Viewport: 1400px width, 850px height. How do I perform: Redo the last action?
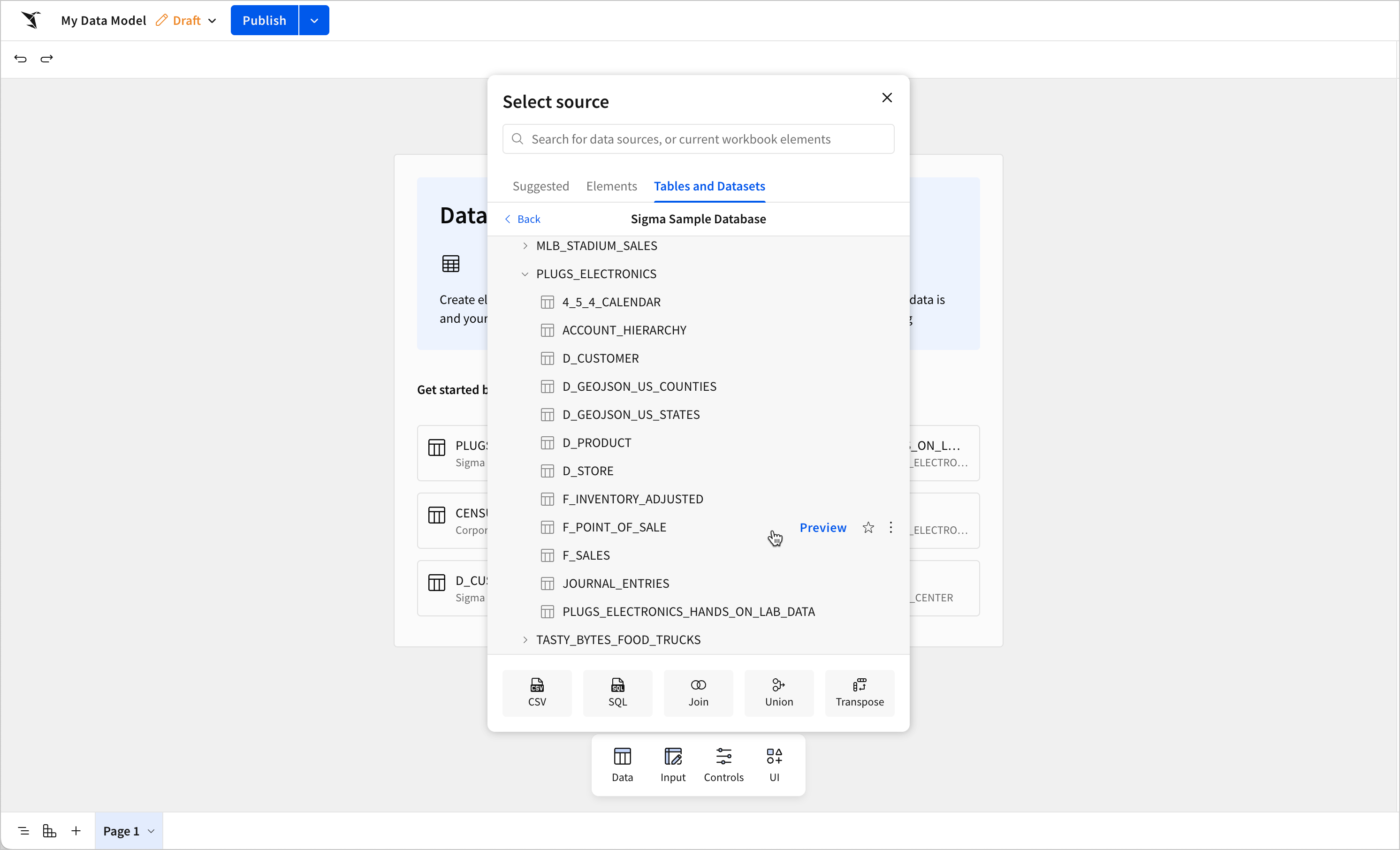46,59
